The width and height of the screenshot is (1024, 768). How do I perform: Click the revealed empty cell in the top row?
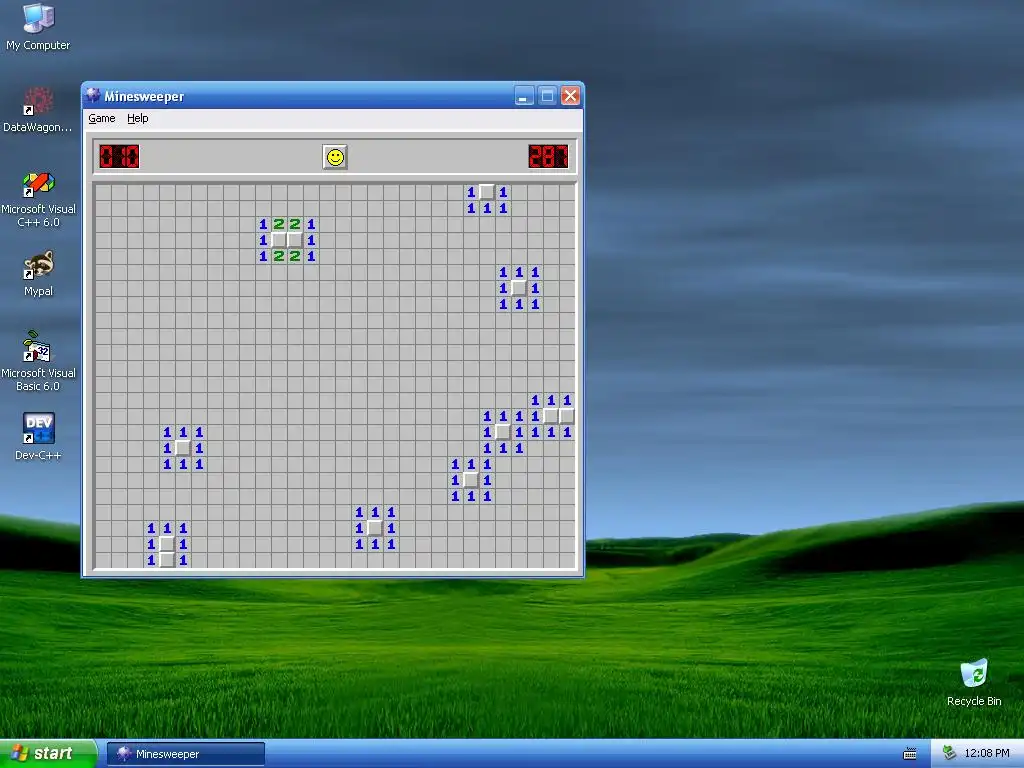(487, 192)
